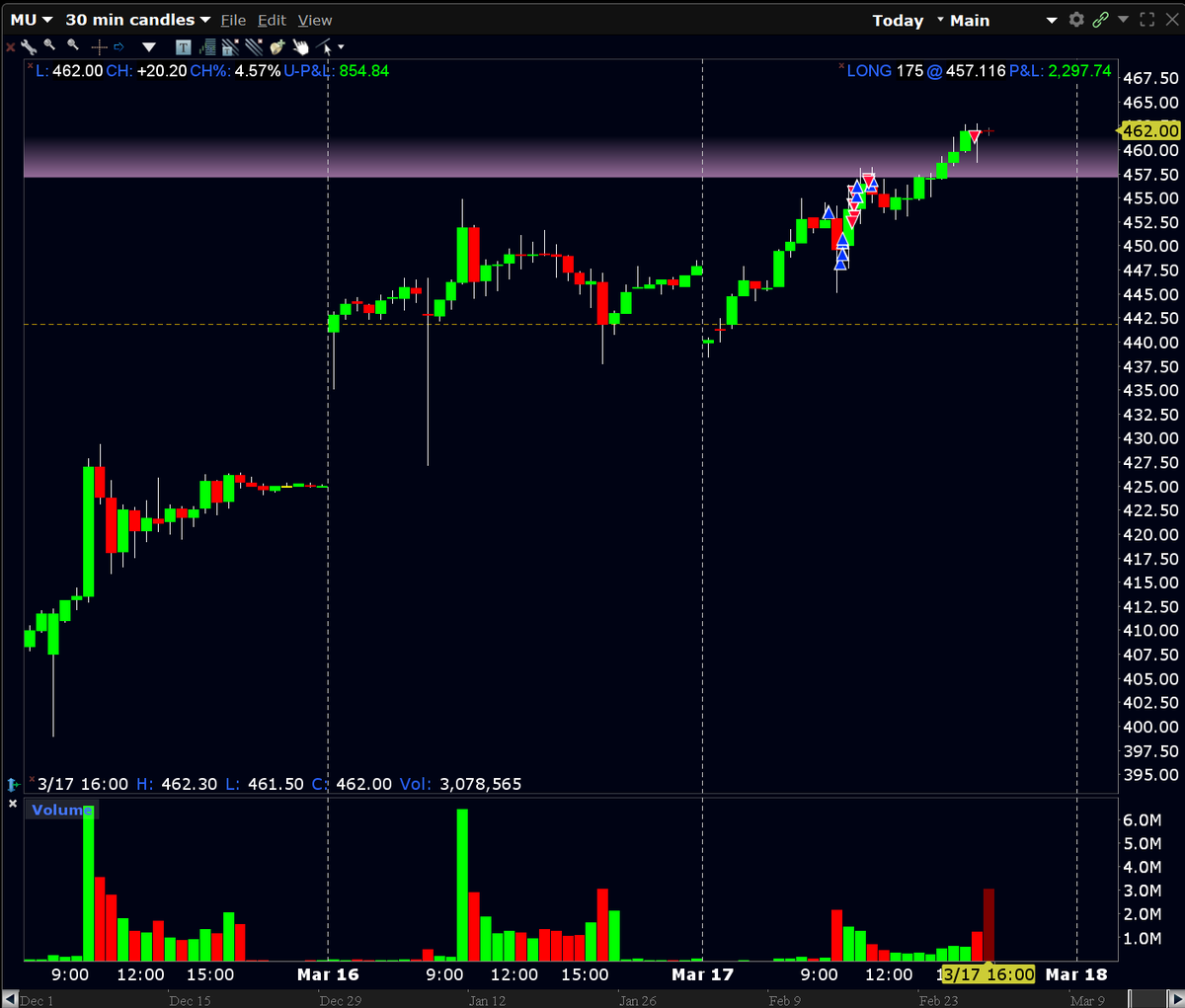This screenshot has height=1008, width=1185.
Task: Click the purple shaded price zone band
Action: pos(569,158)
